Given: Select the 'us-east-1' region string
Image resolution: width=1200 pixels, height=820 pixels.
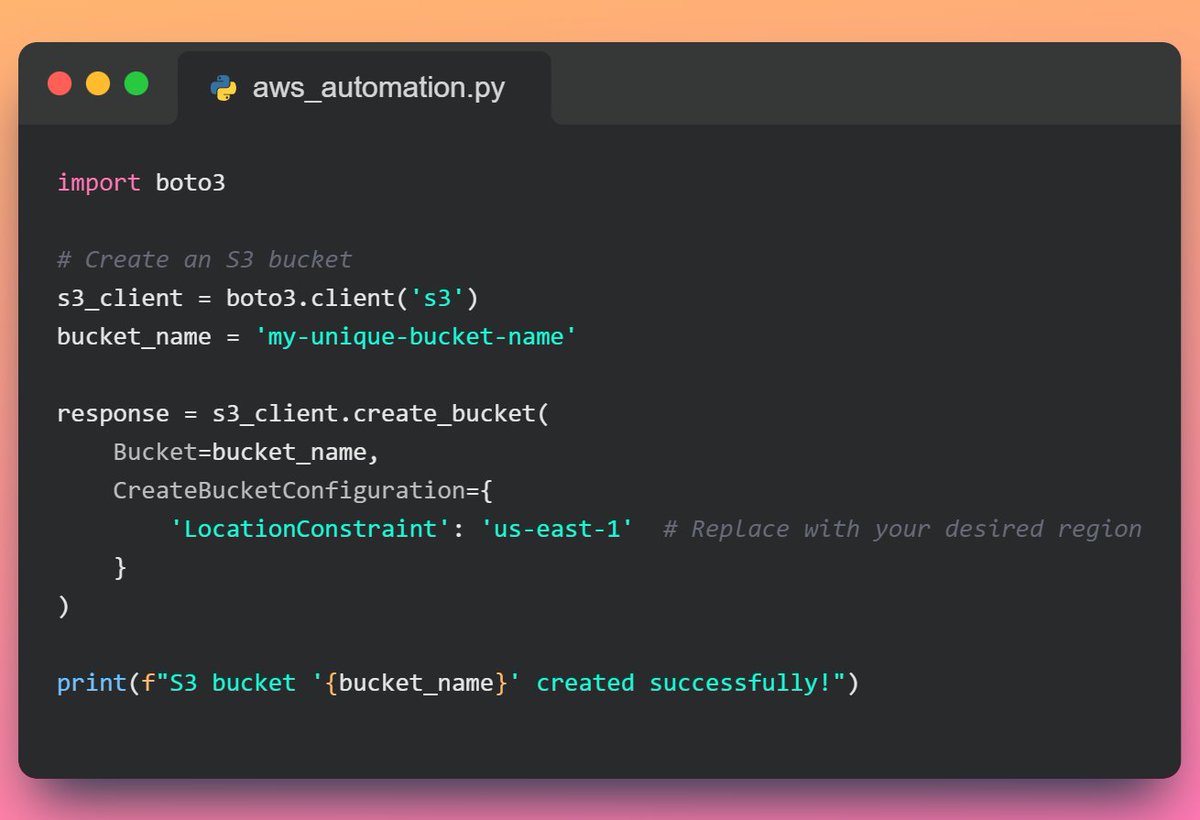Looking at the screenshot, I should (x=558, y=528).
